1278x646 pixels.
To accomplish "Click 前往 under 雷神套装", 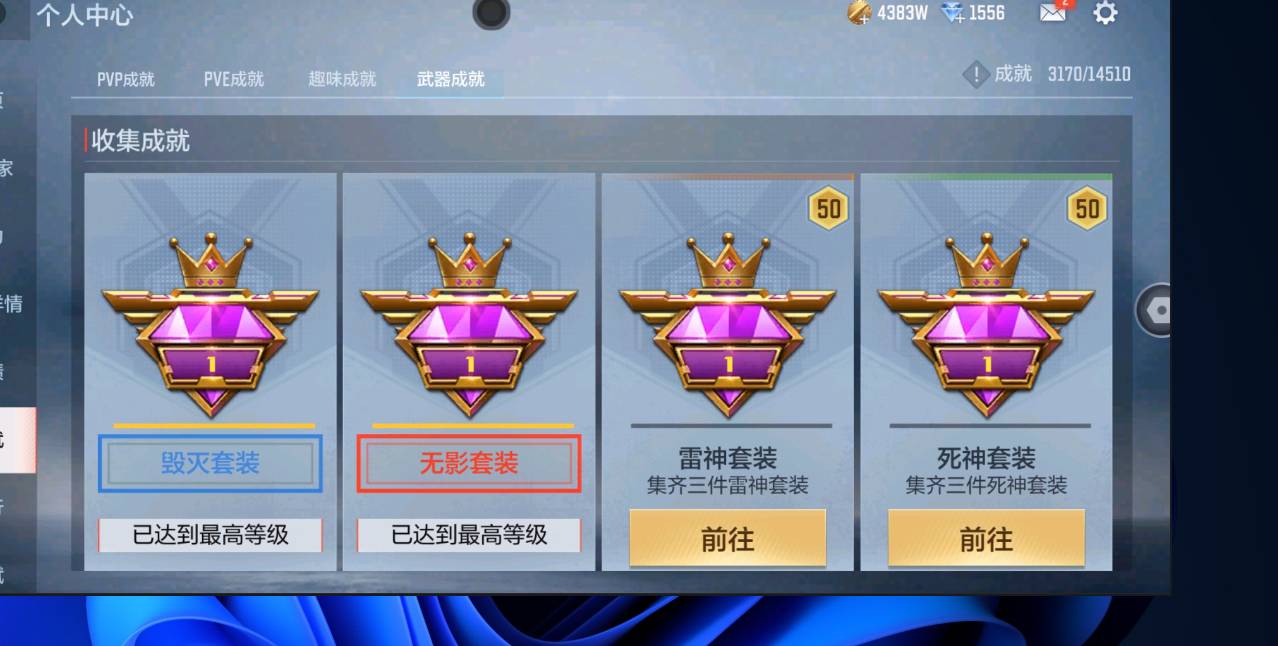I will coord(728,539).
